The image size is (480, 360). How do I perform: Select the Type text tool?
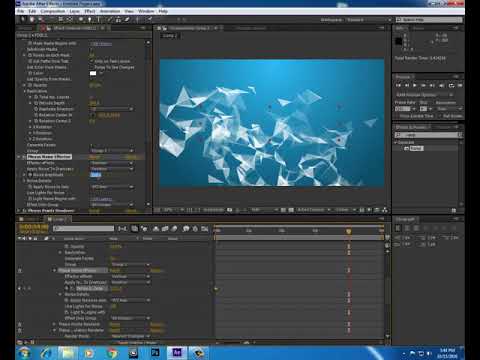(x=99, y=20)
